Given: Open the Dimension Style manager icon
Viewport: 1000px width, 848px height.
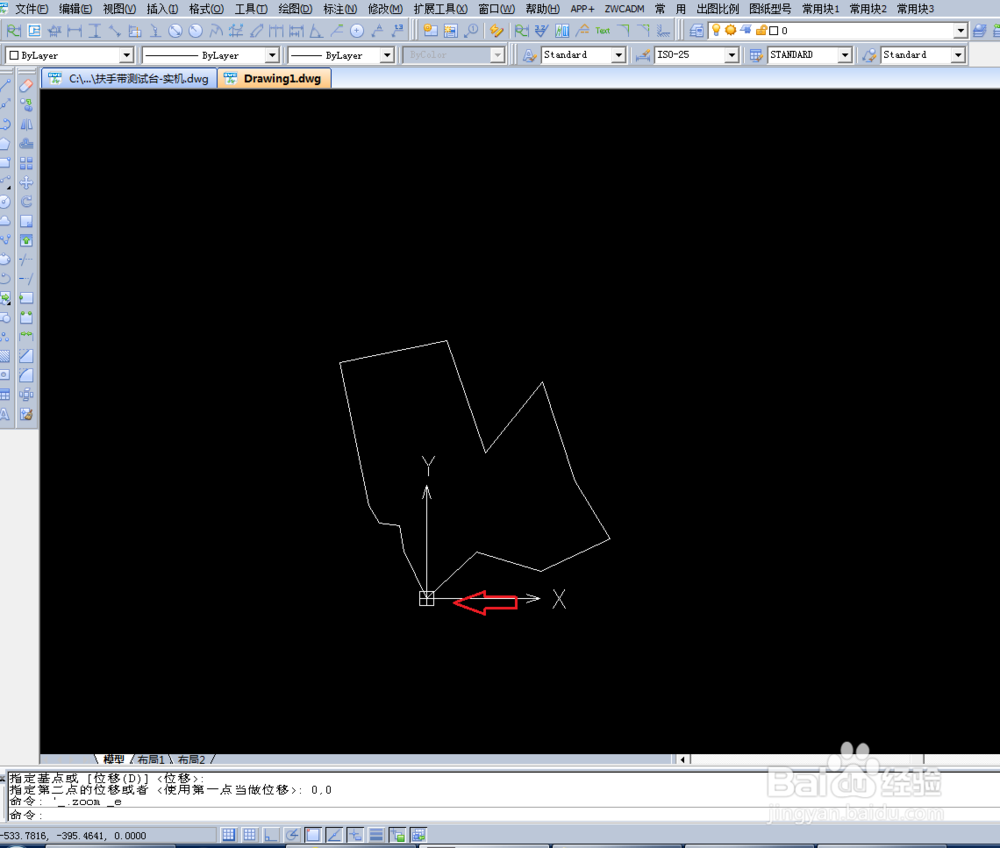Looking at the screenshot, I should point(643,55).
